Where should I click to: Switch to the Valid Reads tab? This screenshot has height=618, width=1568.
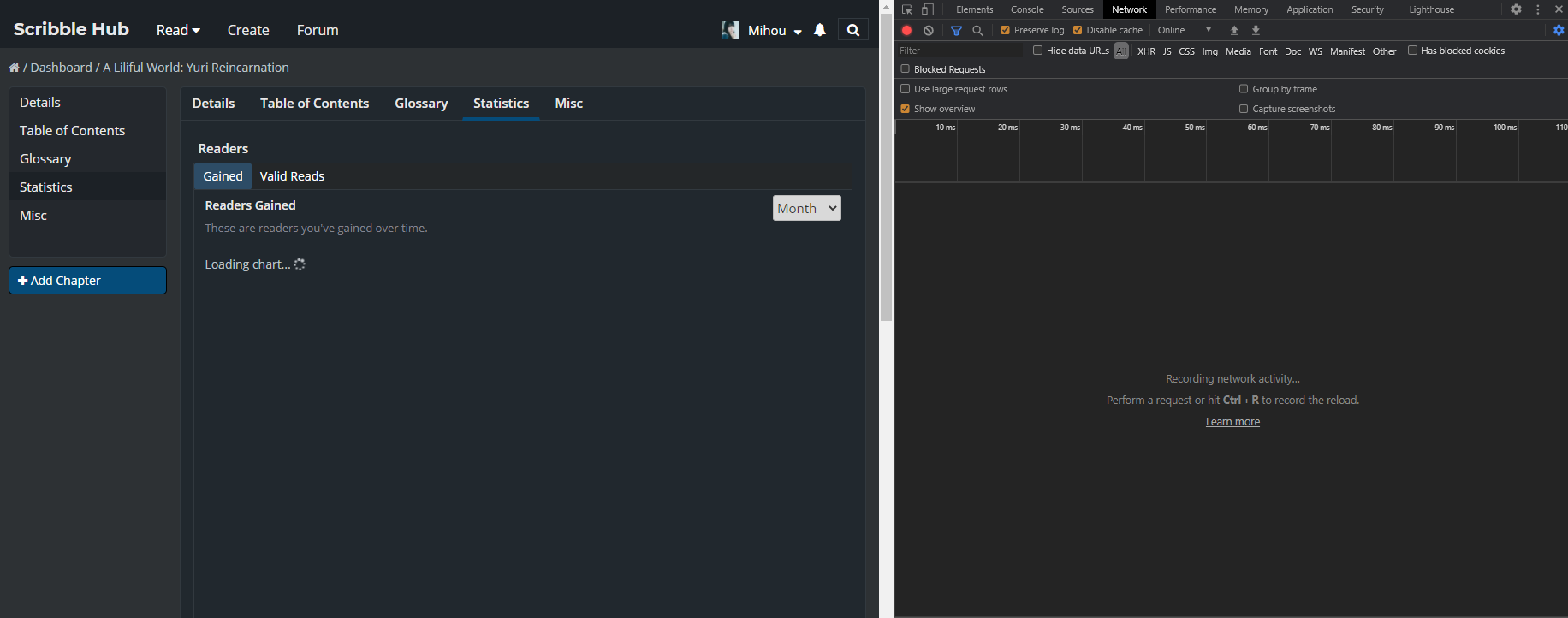click(x=292, y=176)
